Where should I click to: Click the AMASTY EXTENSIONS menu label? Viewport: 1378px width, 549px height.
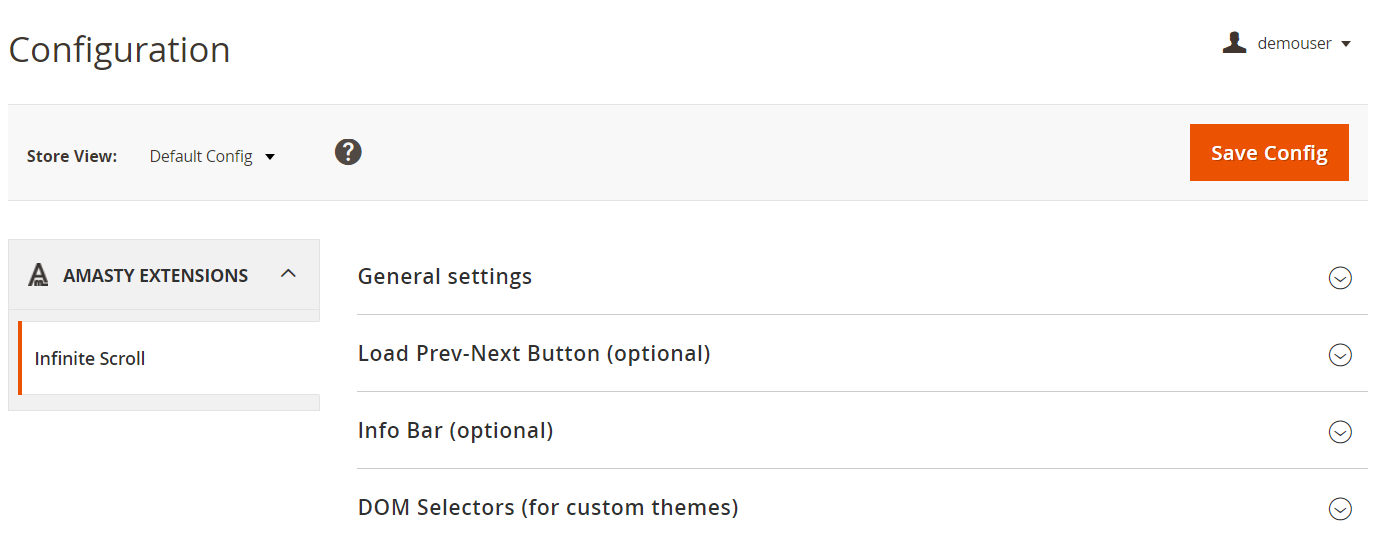click(x=155, y=275)
